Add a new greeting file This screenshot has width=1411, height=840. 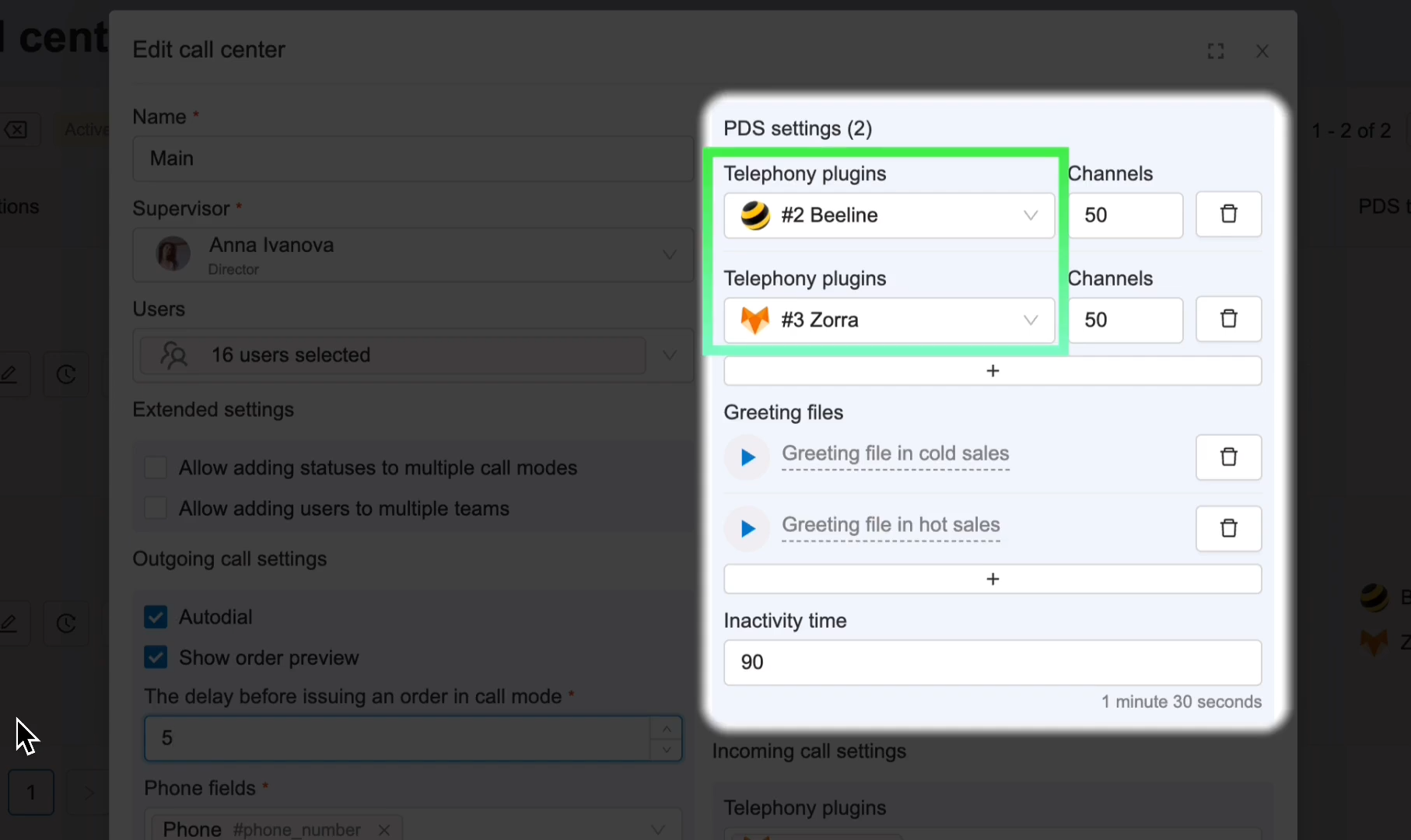click(993, 579)
